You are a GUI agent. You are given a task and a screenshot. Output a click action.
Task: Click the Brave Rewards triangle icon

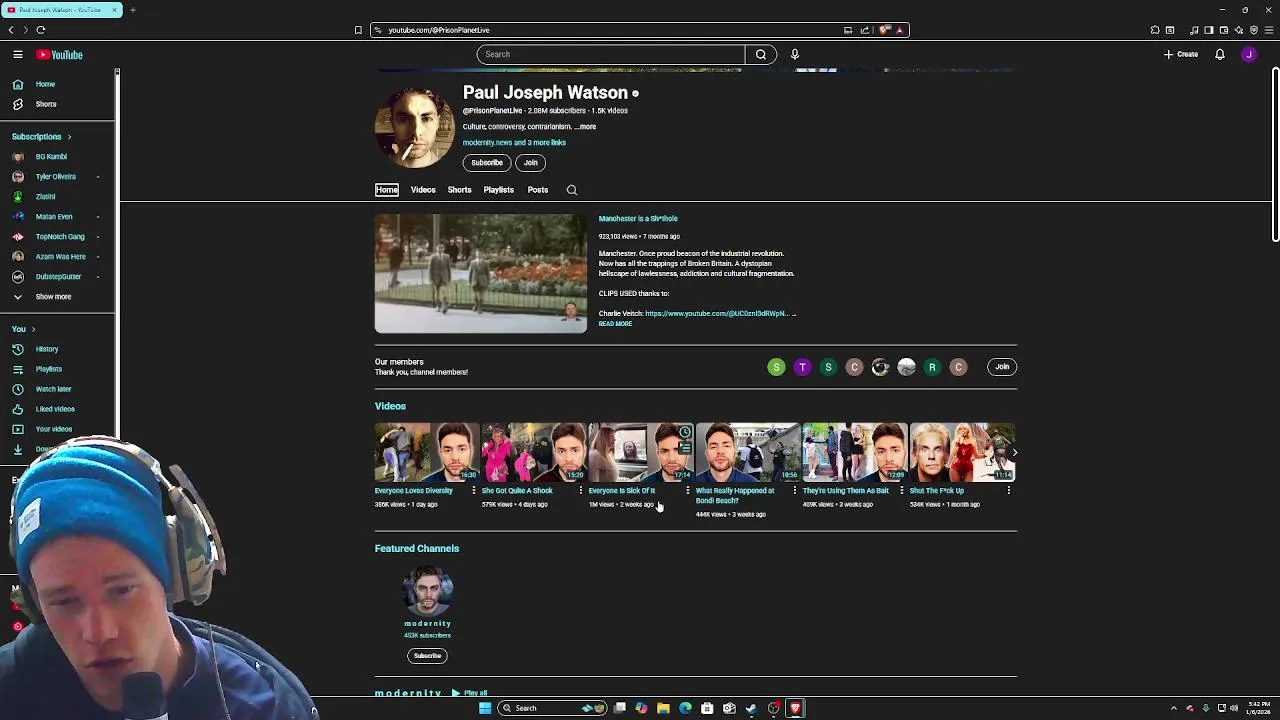(899, 30)
